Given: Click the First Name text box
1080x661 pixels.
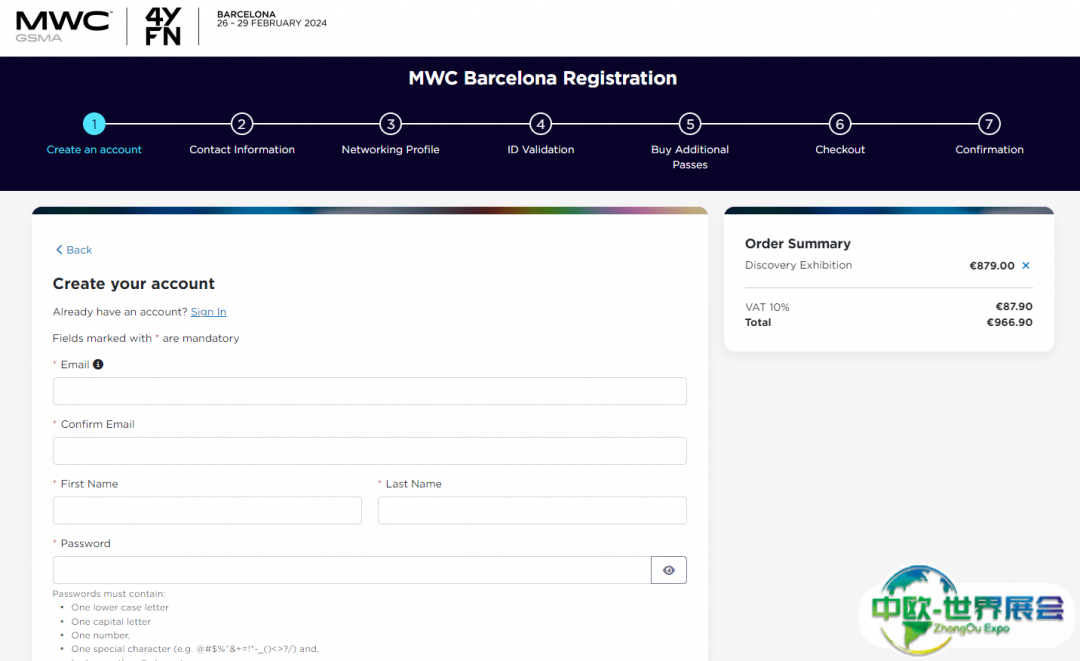Looking at the screenshot, I should (x=207, y=510).
